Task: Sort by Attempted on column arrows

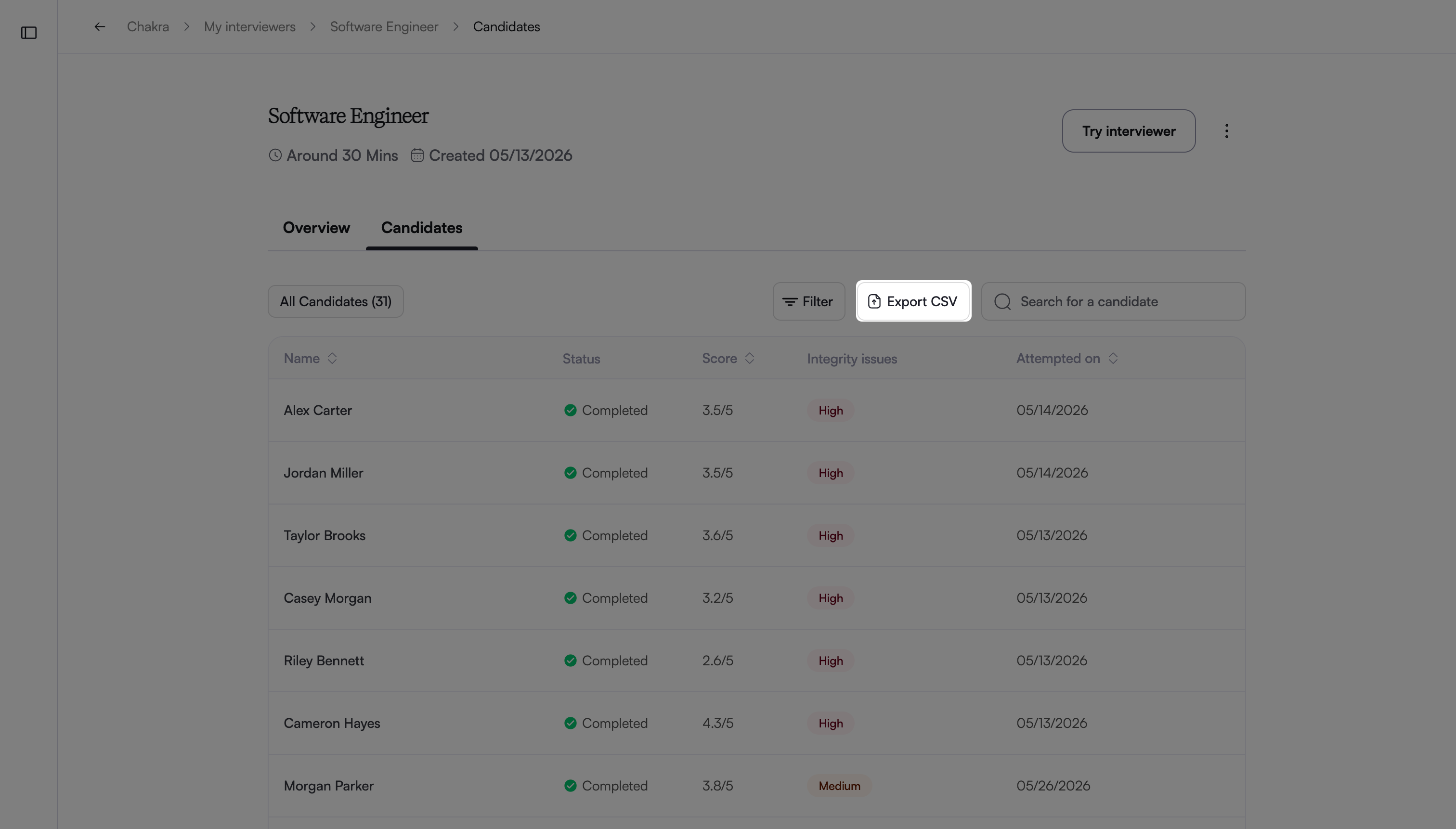Action: [1112, 358]
